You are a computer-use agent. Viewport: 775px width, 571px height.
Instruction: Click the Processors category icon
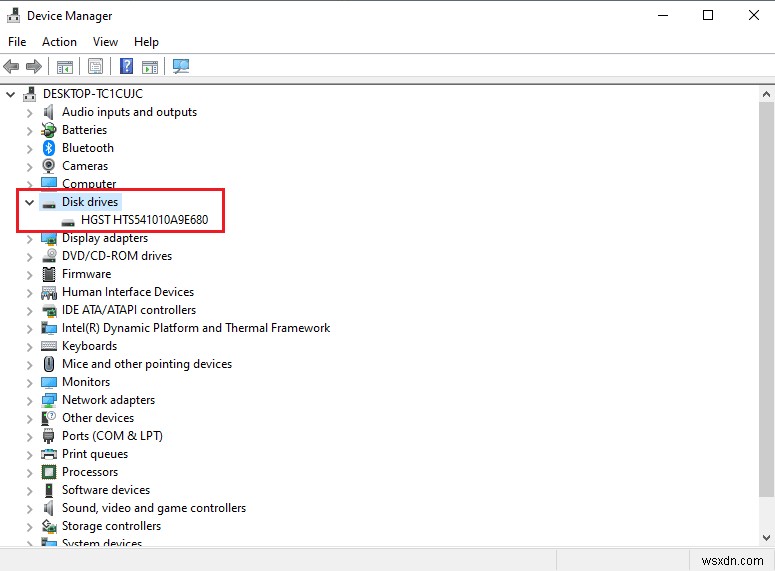(x=48, y=472)
